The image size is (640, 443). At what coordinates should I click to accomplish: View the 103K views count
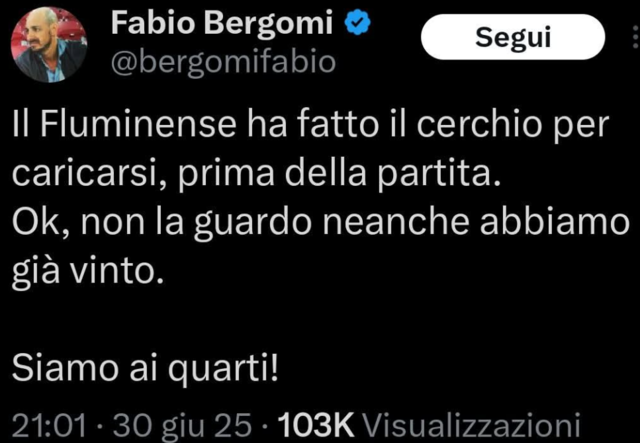click(x=316, y=425)
